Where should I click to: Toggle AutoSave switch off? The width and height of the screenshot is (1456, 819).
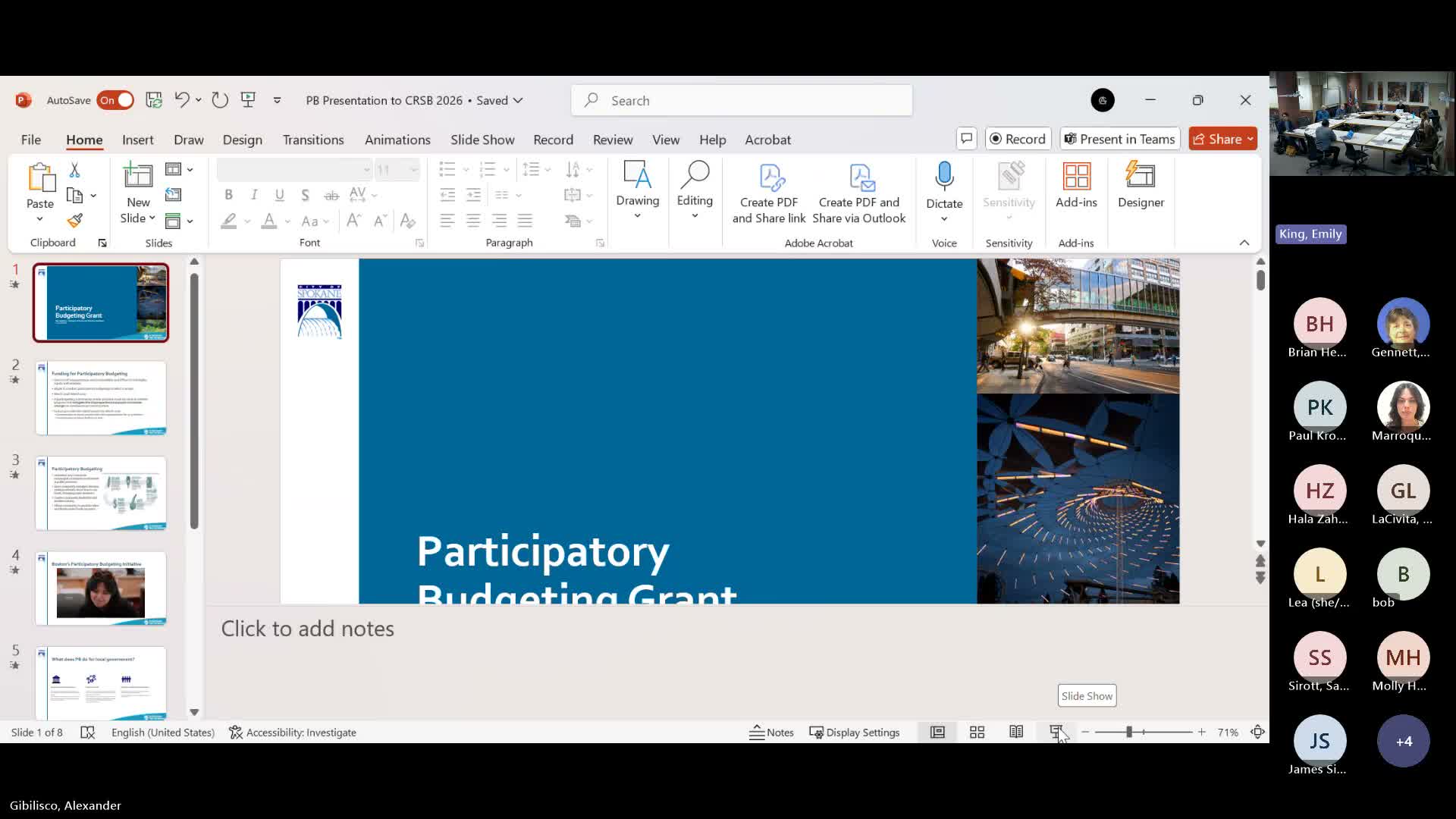tap(115, 100)
